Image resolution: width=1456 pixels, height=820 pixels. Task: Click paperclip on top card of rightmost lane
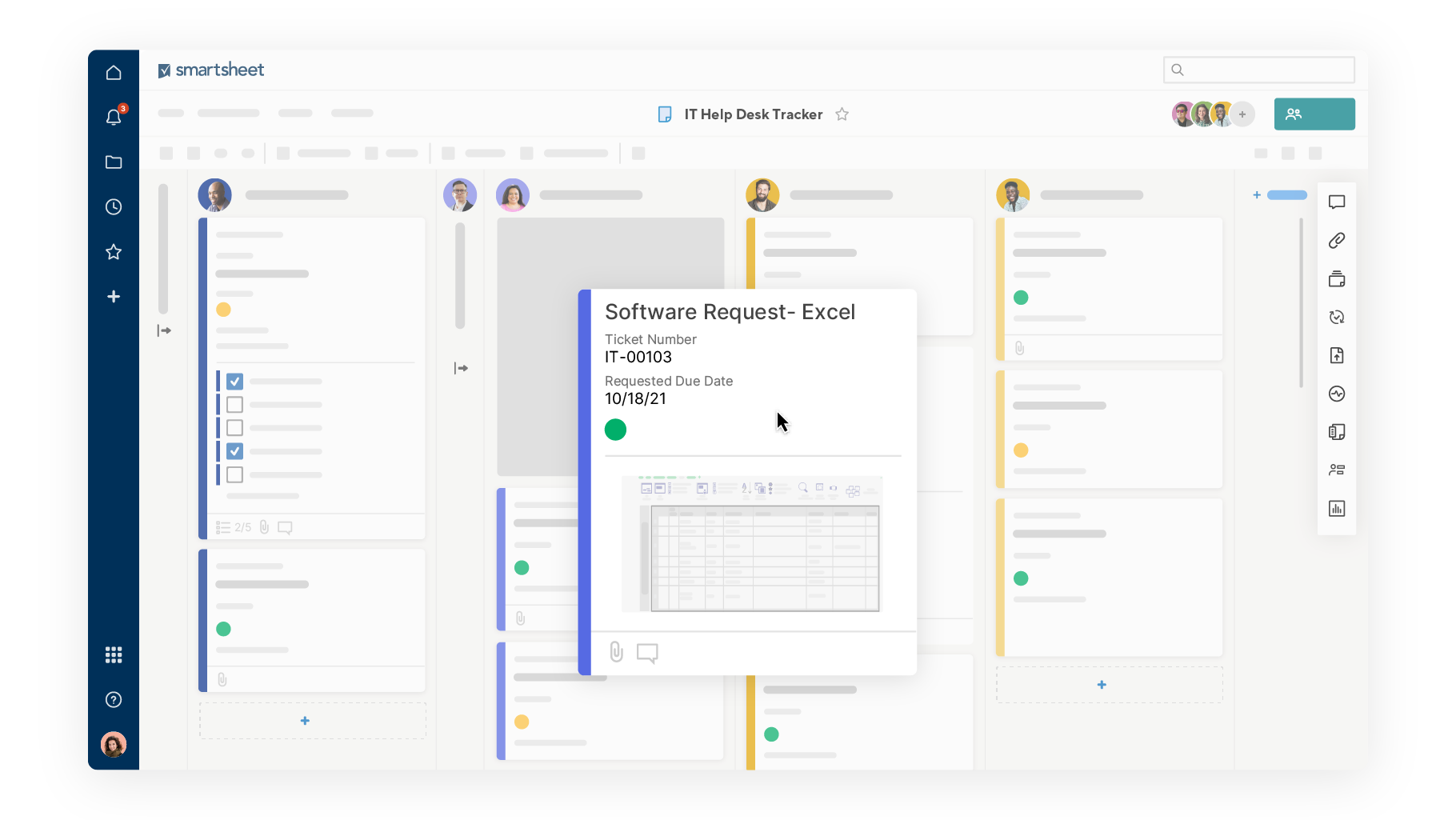1020,348
